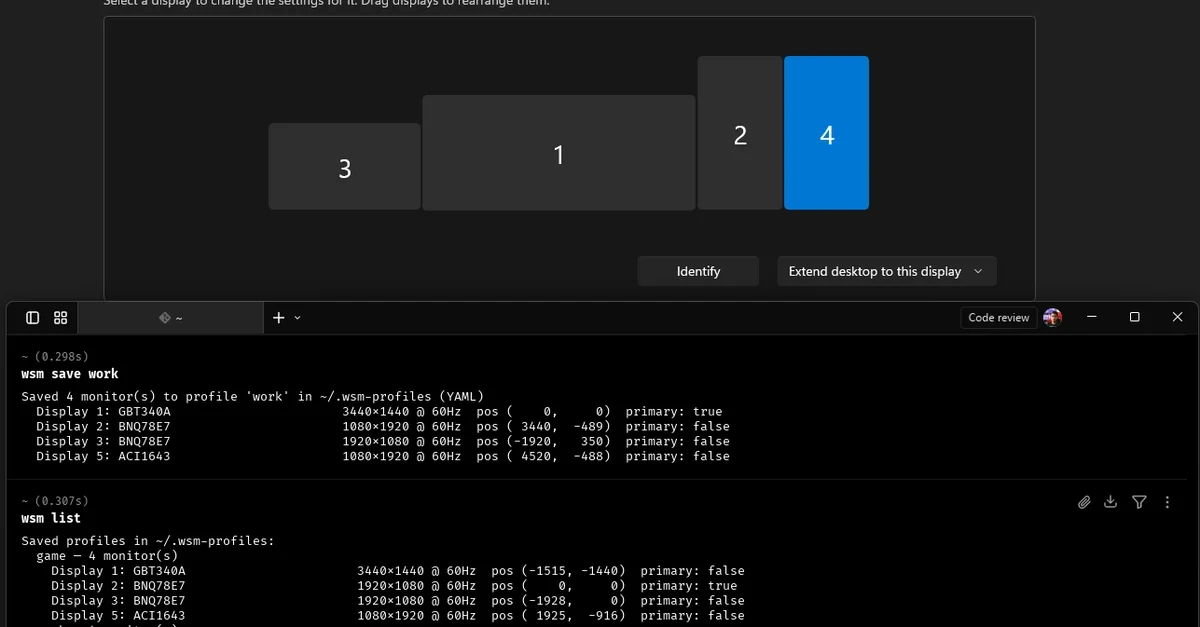Select the home directory terminal tab
Viewport: 1200px width, 627px height.
[x=170, y=318]
